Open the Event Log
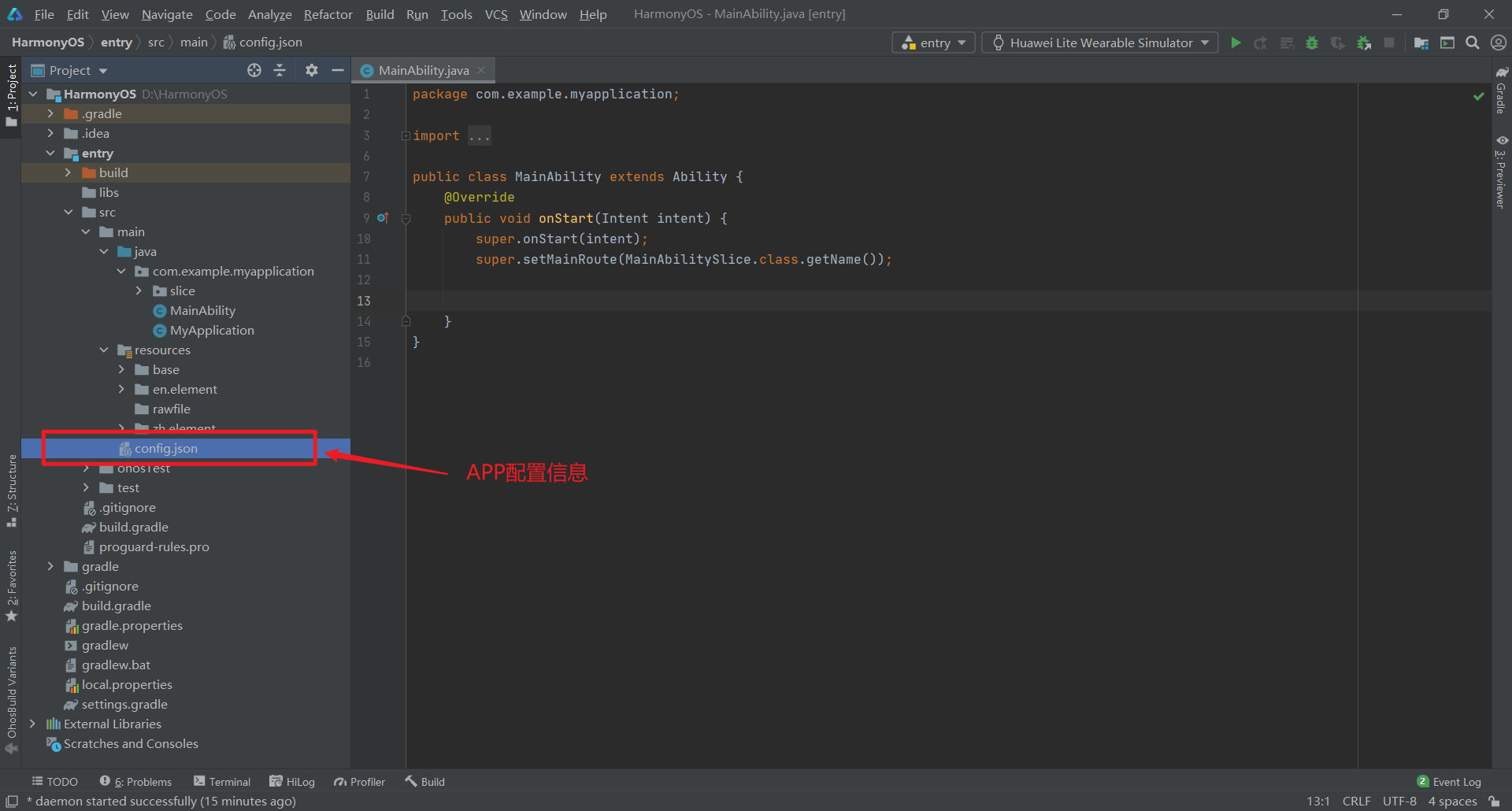1512x811 pixels. [x=1449, y=781]
